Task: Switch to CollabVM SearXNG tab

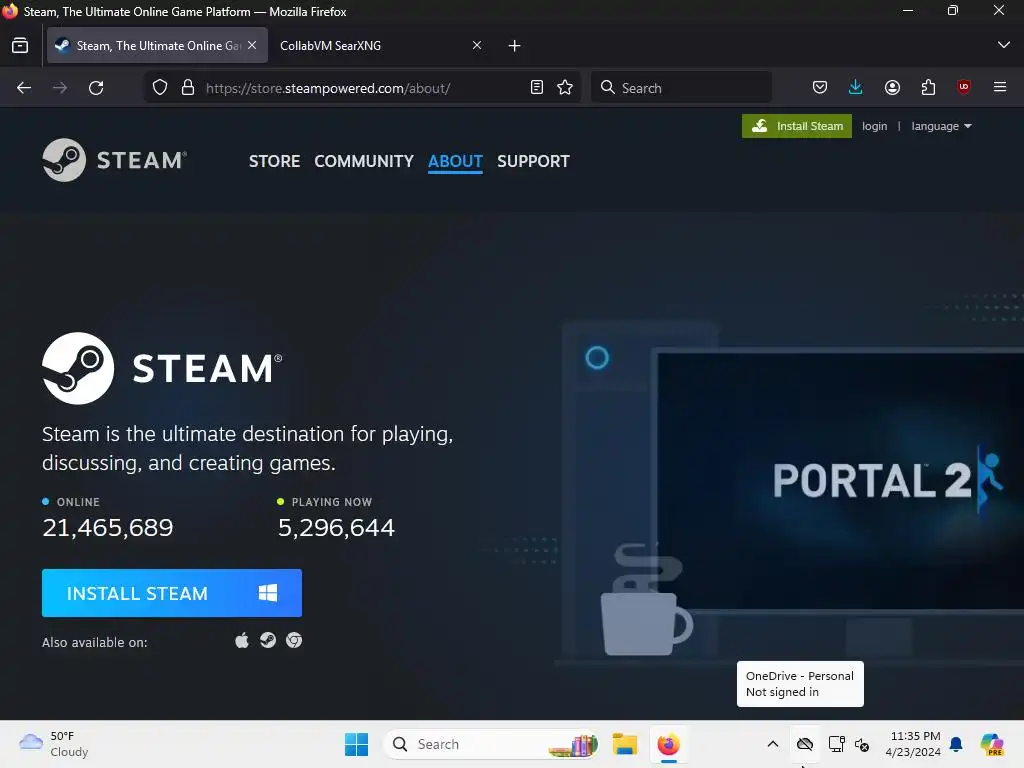Action: (x=378, y=46)
